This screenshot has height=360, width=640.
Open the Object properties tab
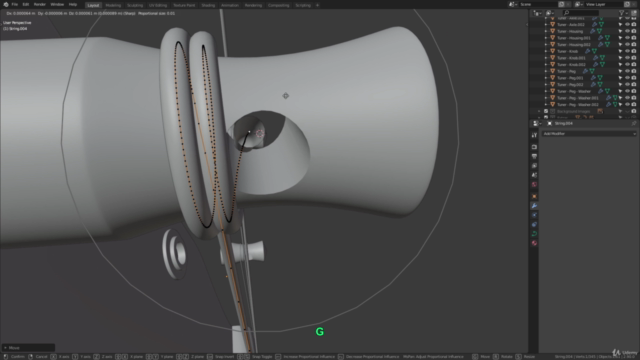[x=534, y=196]
